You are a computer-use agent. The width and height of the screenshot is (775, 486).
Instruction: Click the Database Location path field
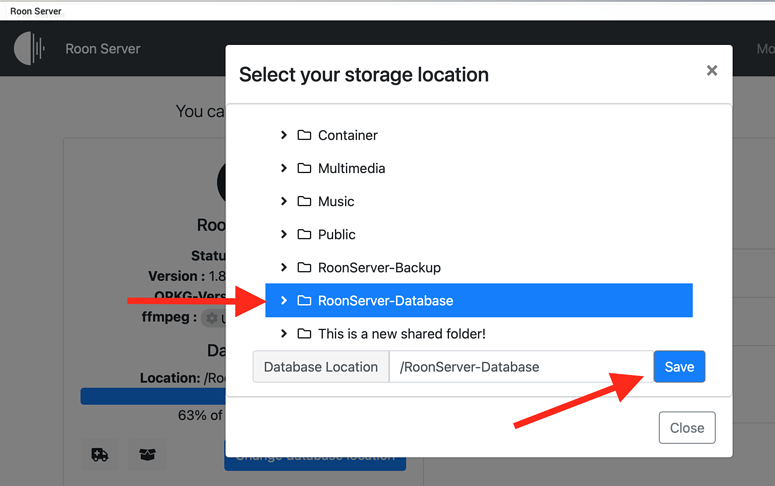[521, 367]
